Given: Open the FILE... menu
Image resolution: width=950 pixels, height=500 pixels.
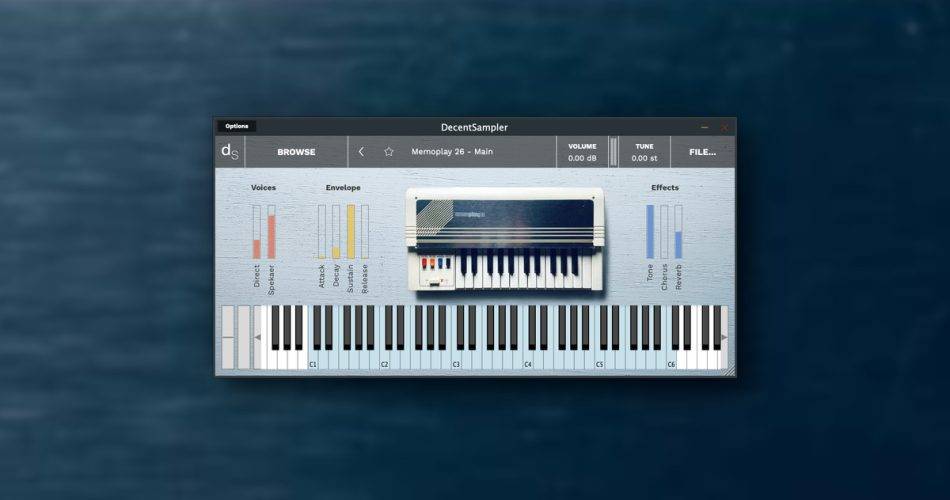Looking at the screenshot, I should tap(702, 152).
